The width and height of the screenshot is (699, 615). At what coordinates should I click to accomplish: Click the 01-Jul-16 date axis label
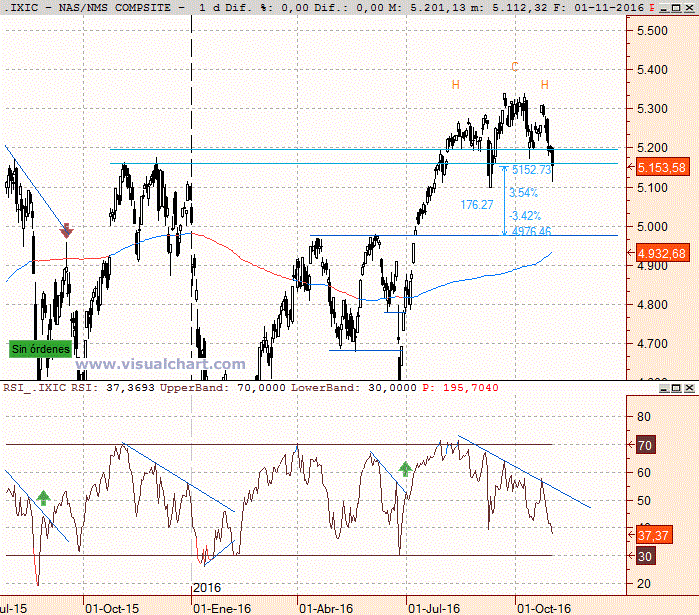click(434, 608)
